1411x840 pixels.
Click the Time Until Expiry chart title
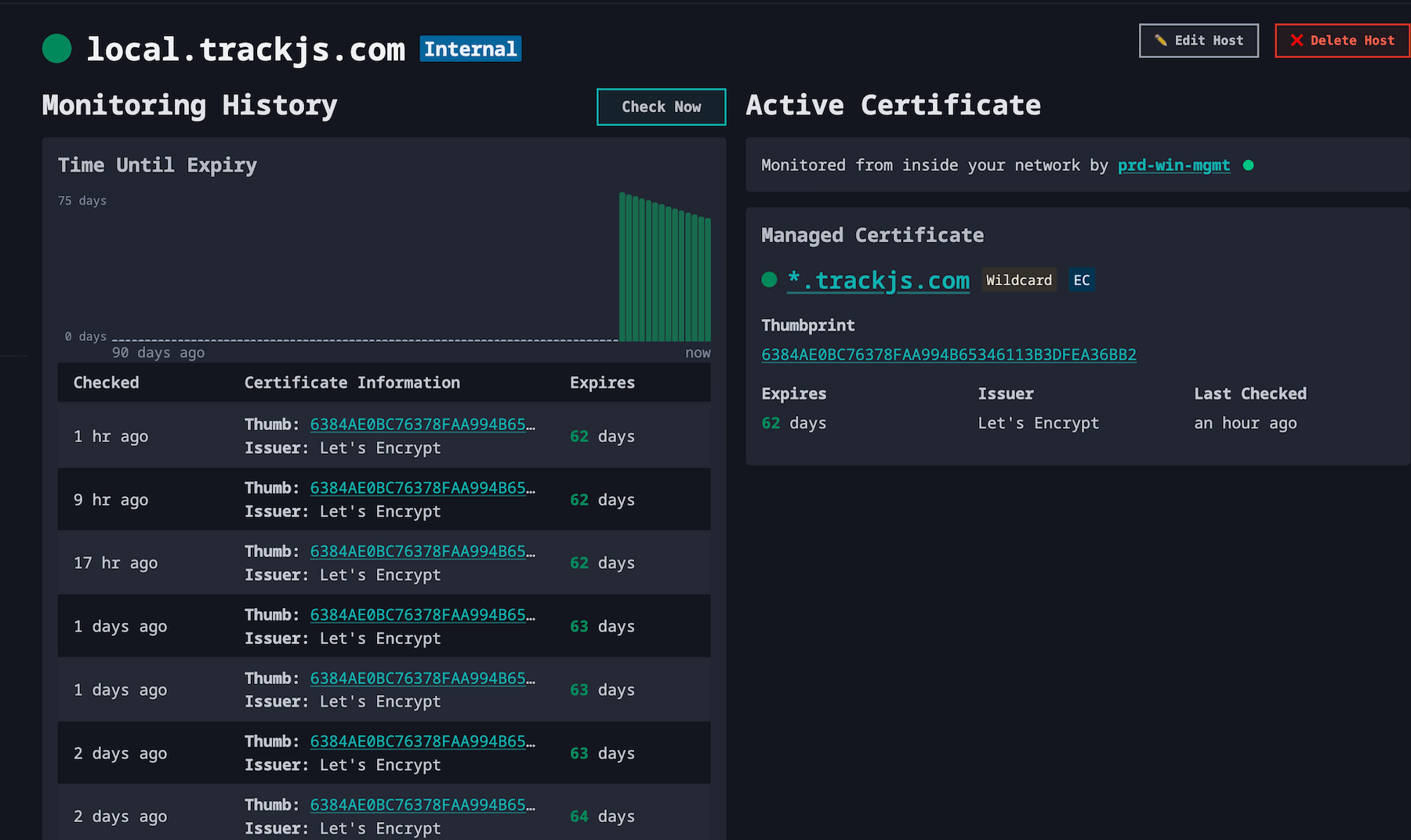158,165
